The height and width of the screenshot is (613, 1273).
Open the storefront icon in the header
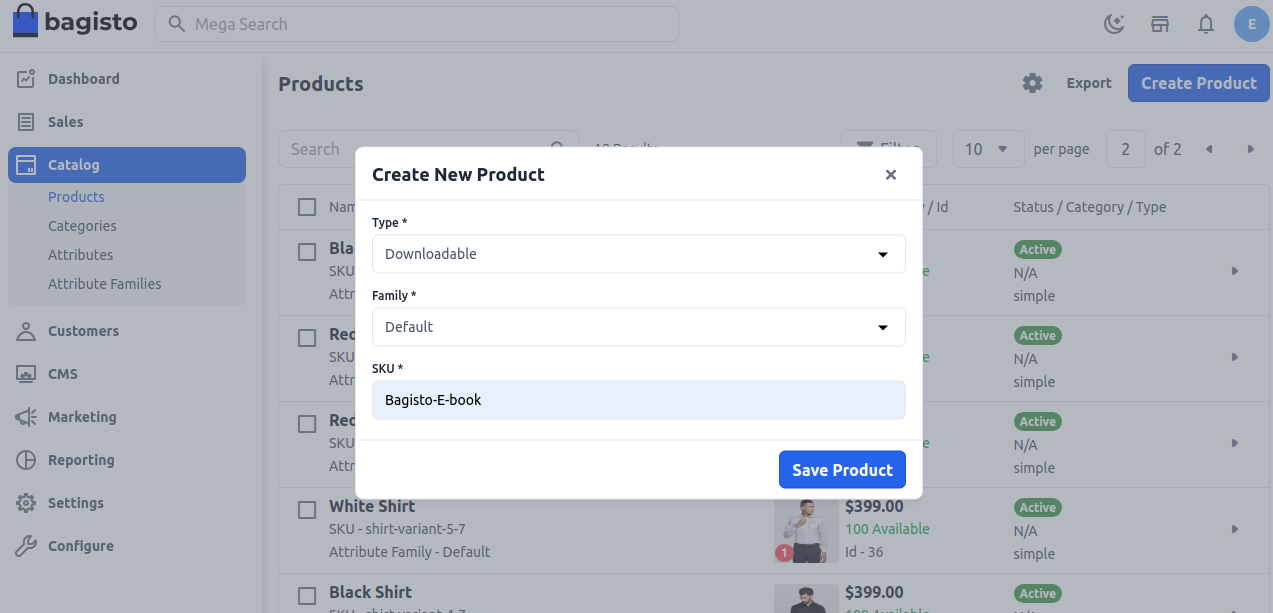click(1160, 23)
